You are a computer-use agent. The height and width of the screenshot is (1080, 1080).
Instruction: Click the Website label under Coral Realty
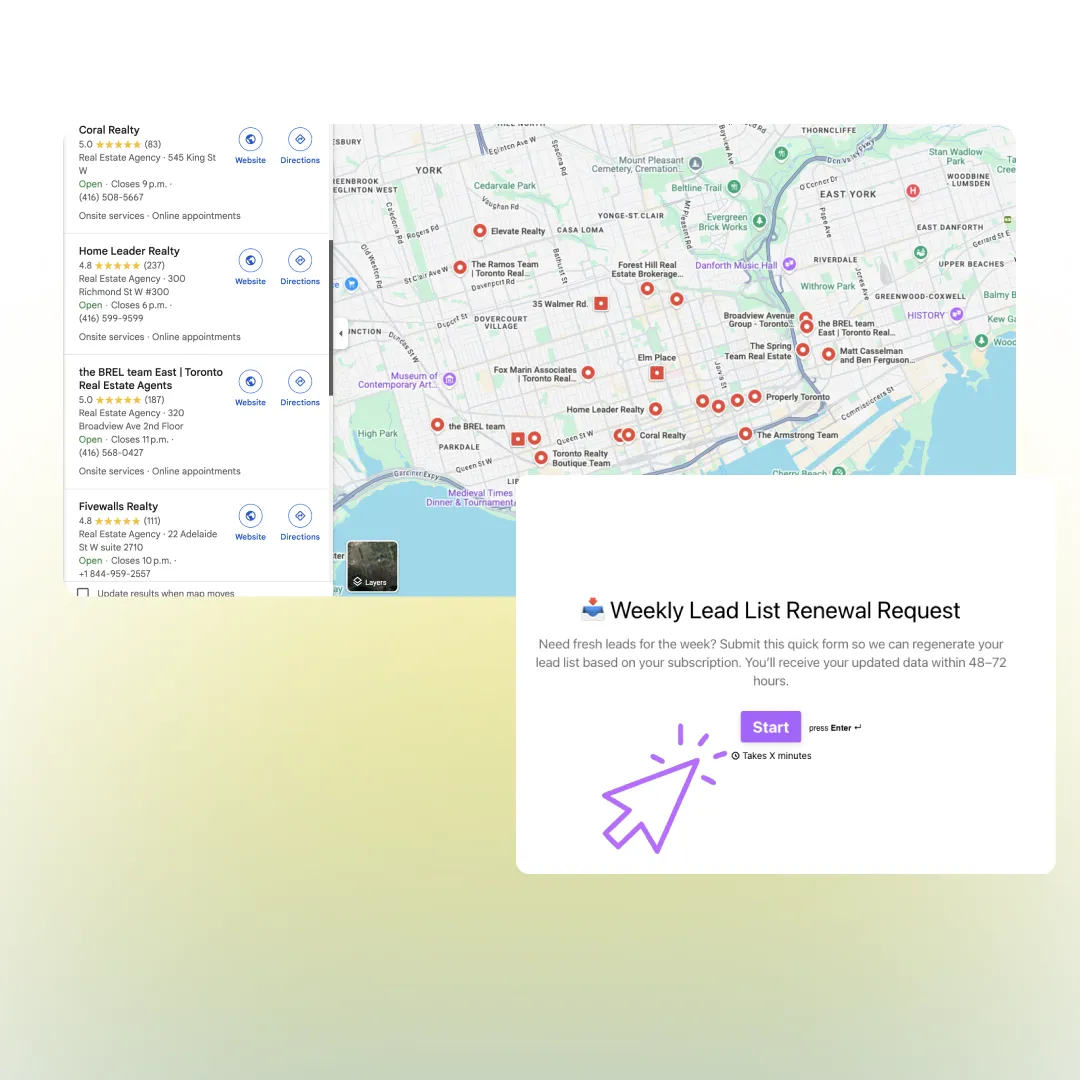click(x=251, y=160)
